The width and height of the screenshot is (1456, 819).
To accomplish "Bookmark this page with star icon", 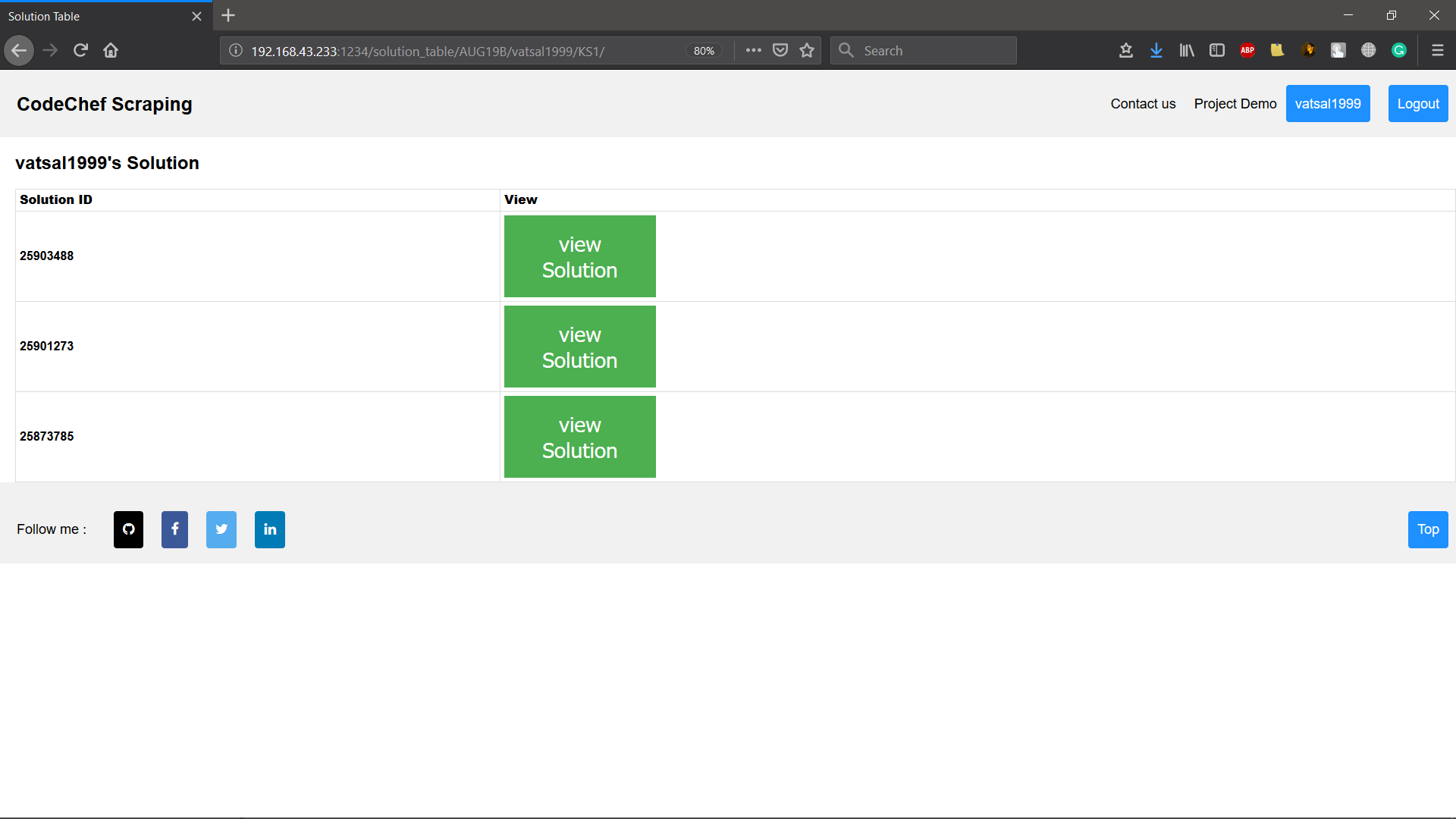I will pyautogui.click(x=807, y=50).
